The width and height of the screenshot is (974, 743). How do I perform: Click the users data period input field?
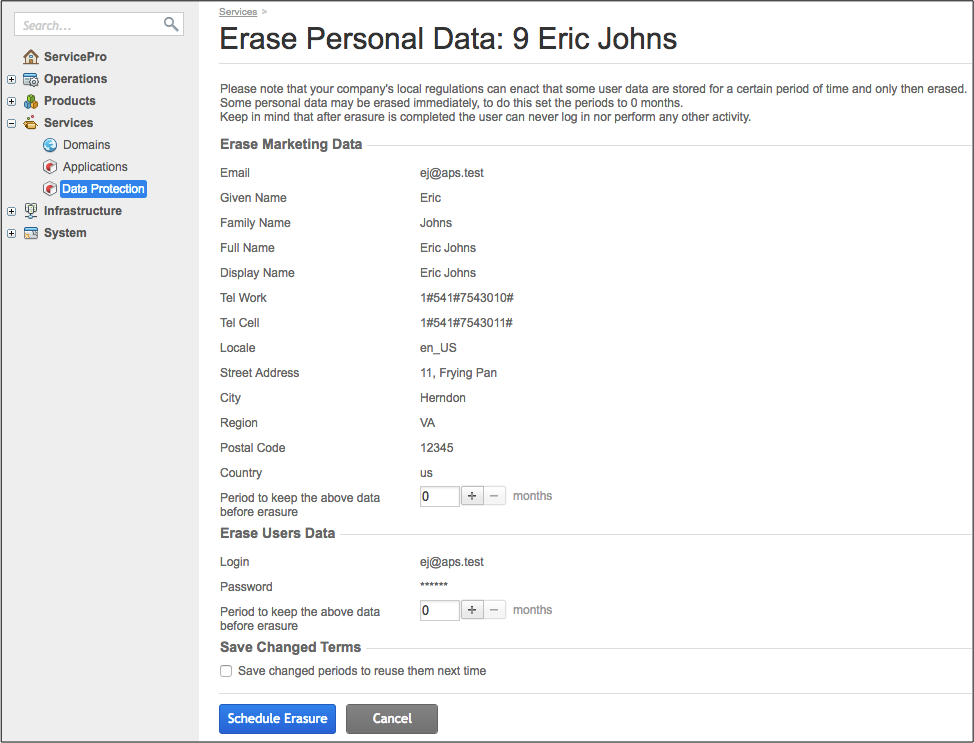pyautogui.click(x=439, y=610)
